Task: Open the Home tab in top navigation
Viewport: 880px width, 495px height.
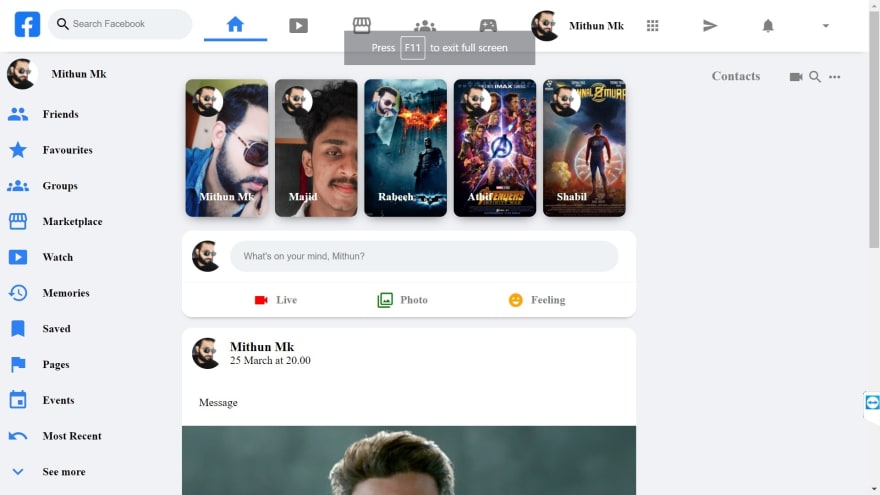Action: tap(235, 25)
